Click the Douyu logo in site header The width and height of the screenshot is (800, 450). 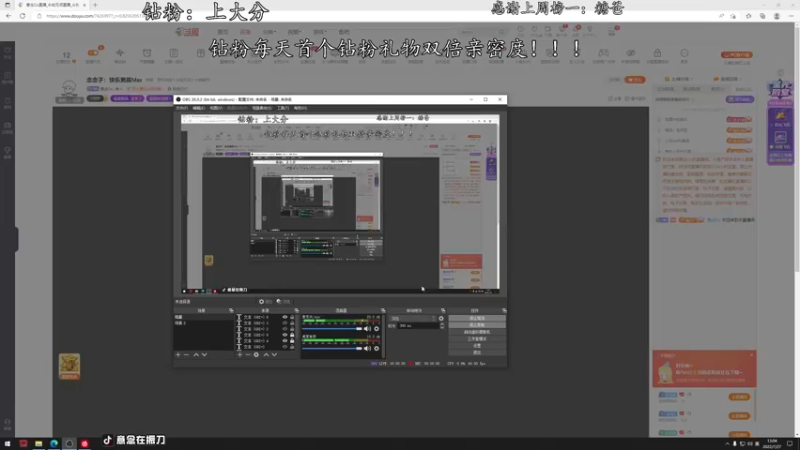(x=188, y=32)
